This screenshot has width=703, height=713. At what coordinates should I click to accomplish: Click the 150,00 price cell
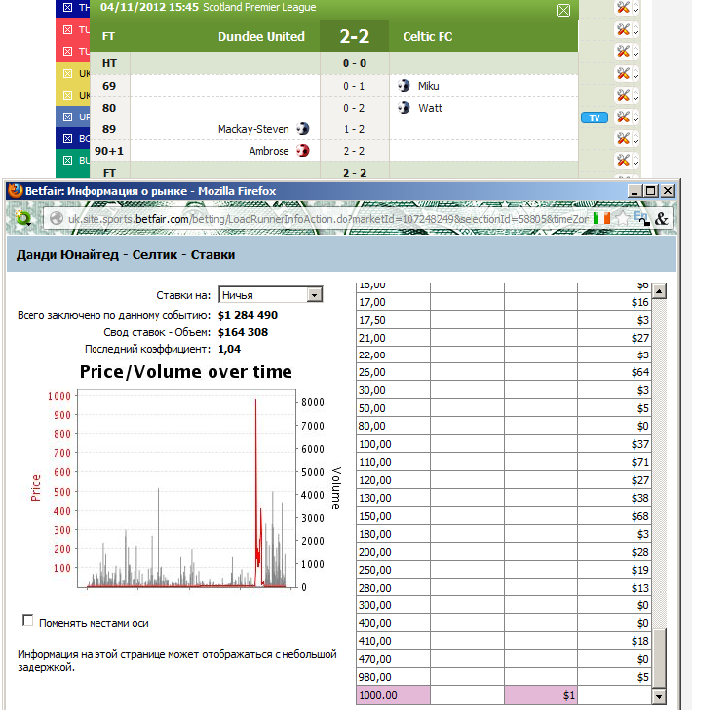[x=393, y=516]
